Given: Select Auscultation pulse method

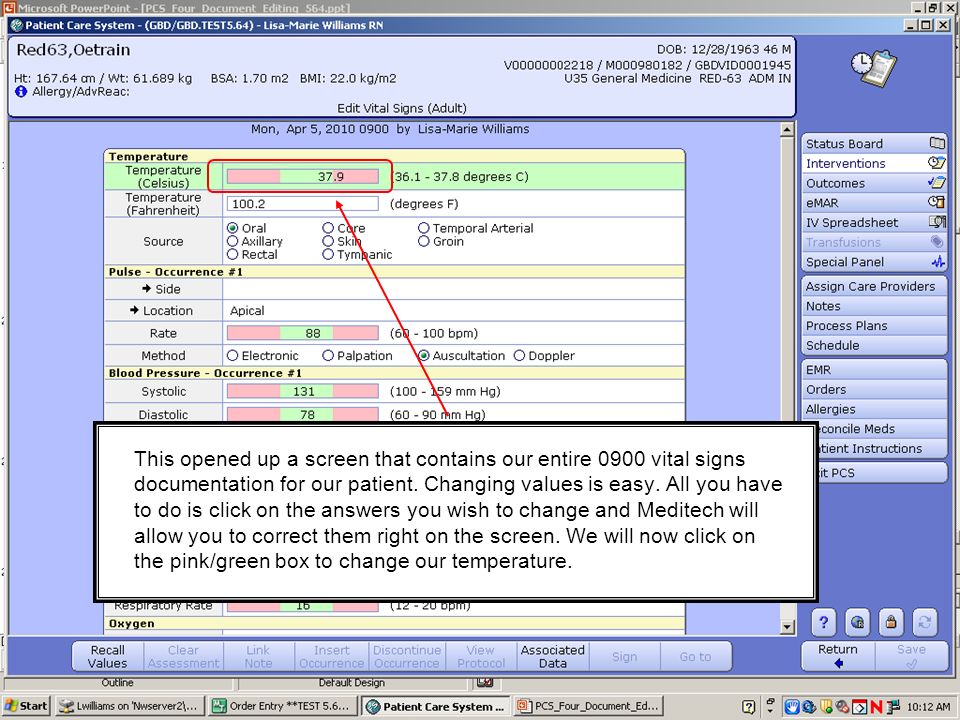Looking at the screenshot, I should click(424, 355).
